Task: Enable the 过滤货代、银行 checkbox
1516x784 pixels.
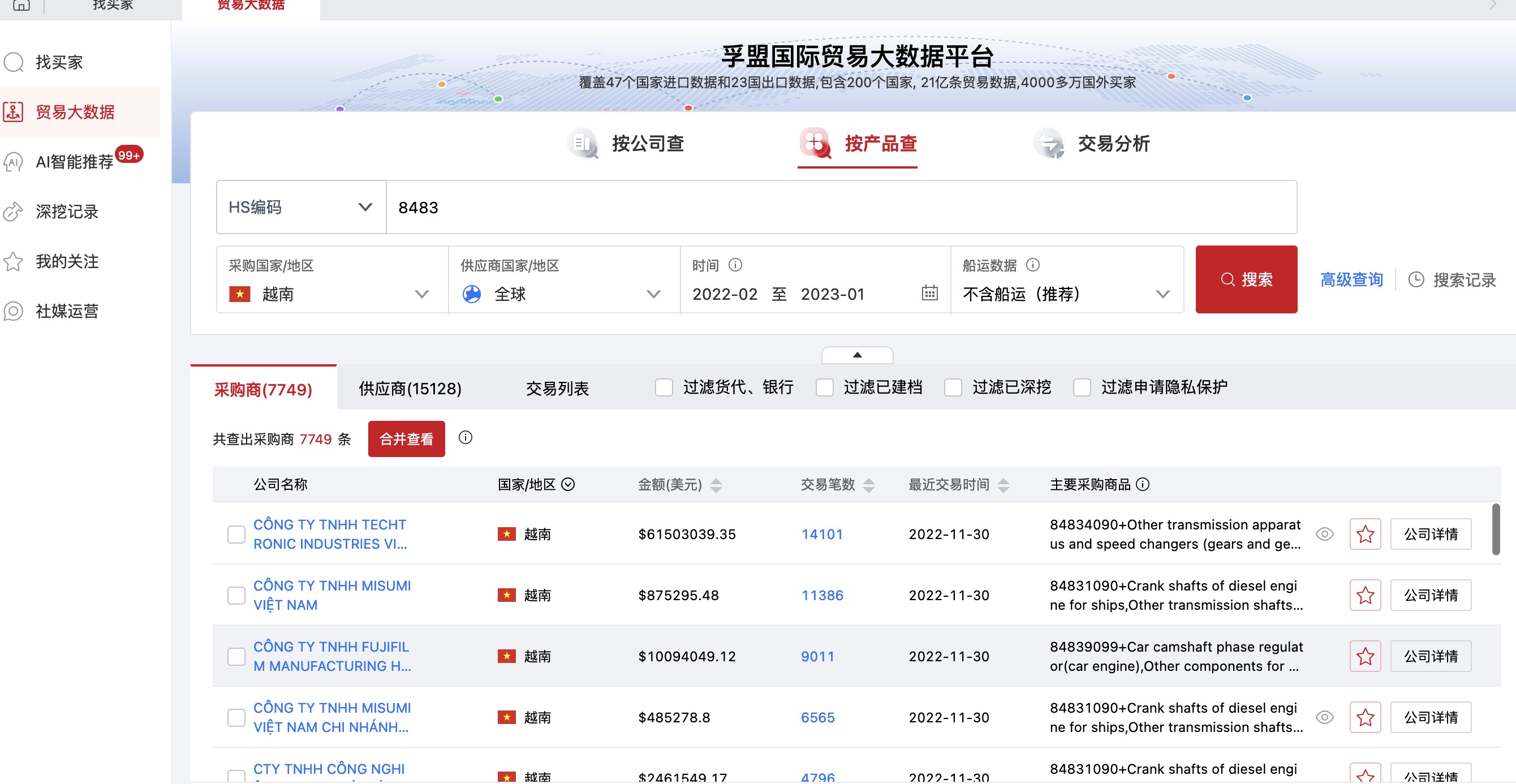Action: click(x=665, y=387)
